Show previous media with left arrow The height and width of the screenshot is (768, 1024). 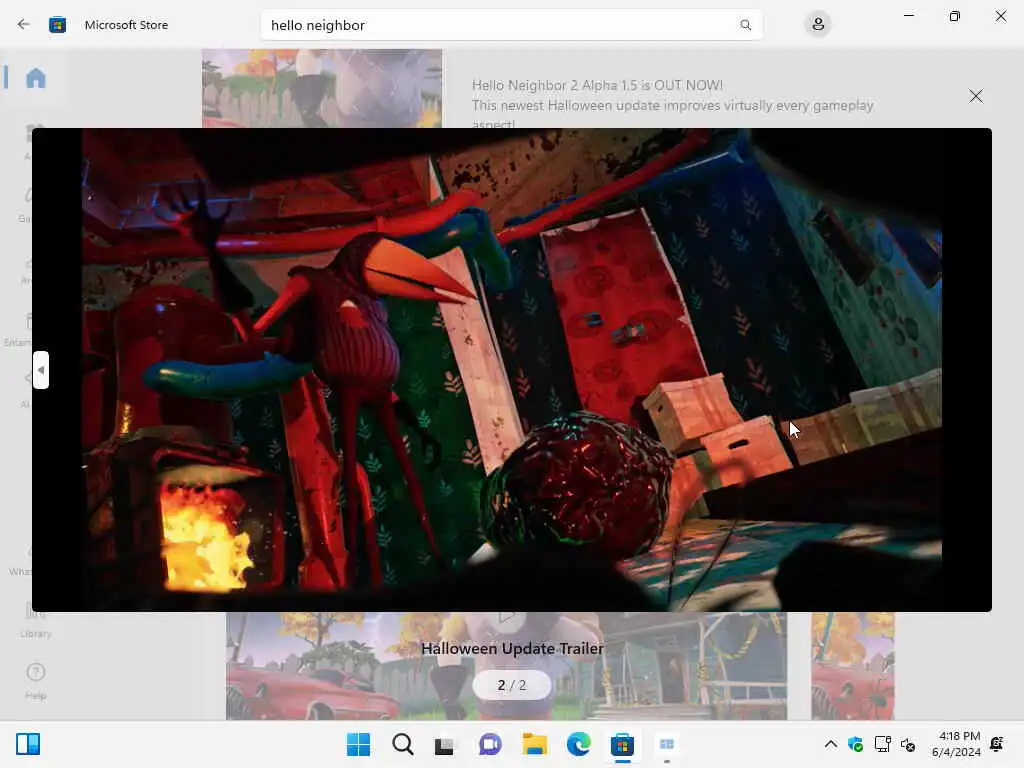pyautogui.click(x=41, y=370)
